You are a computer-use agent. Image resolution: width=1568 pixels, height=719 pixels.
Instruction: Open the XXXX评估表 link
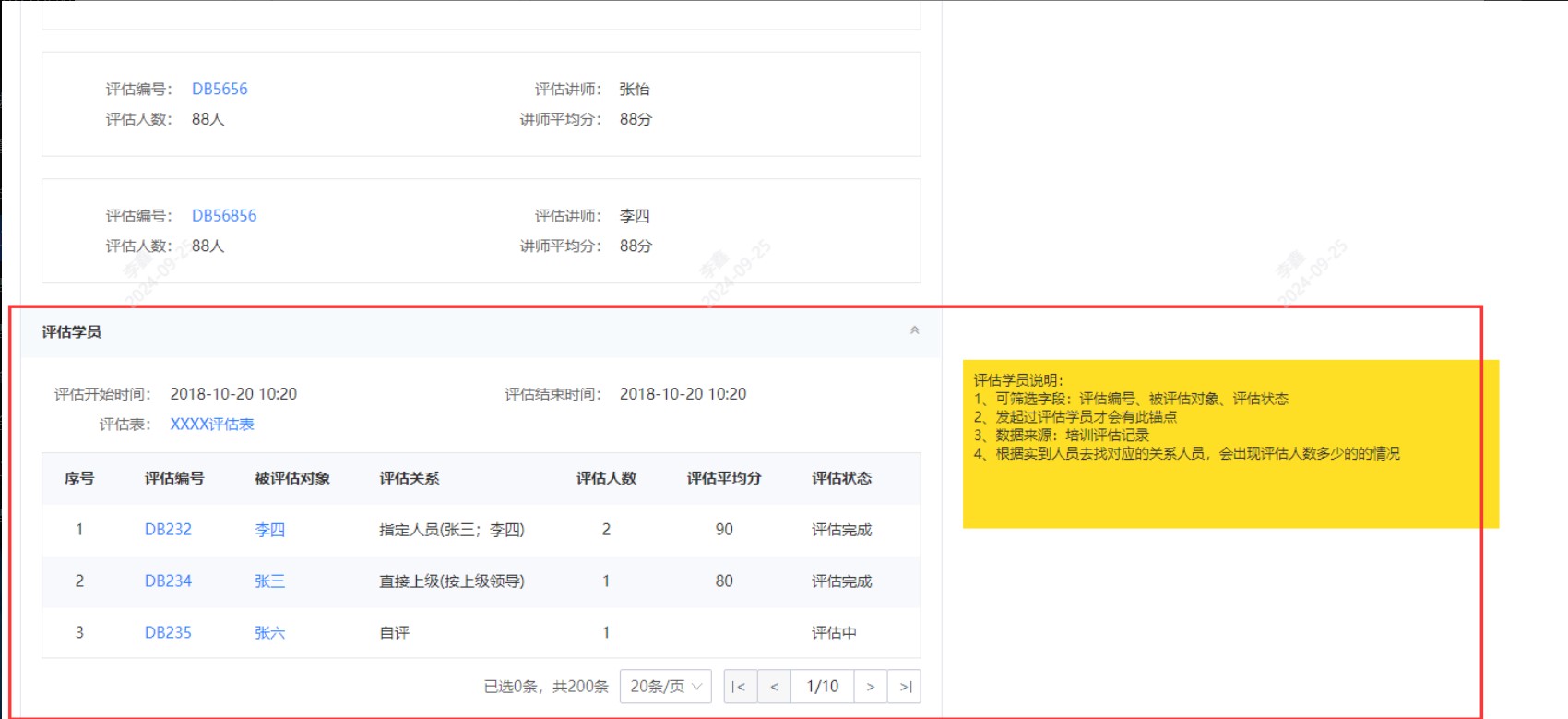click(x=212, y=425)
